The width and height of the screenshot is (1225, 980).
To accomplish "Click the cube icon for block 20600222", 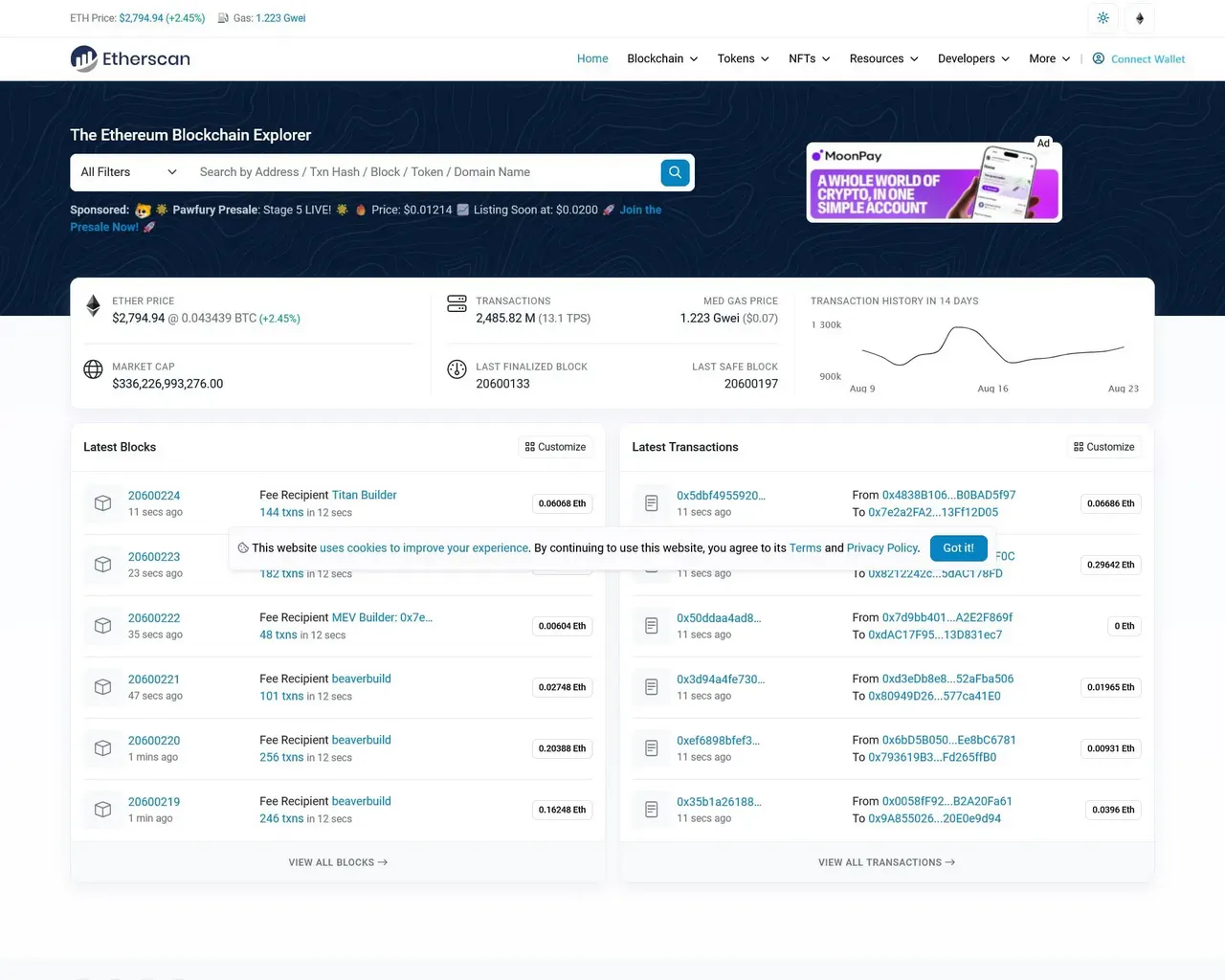I will pyautogui.click(x=102, y=626).
